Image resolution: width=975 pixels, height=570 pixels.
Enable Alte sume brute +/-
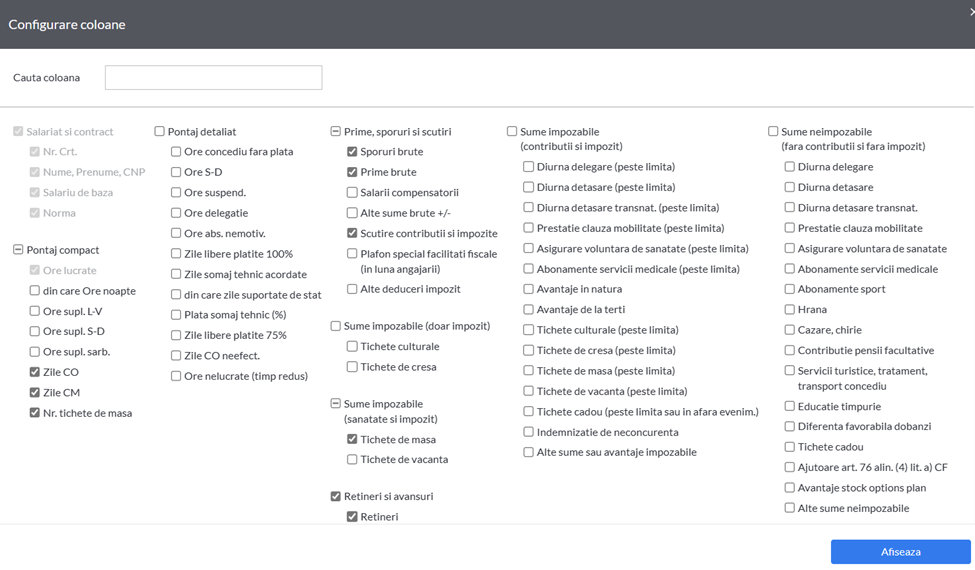coord(353,213)
